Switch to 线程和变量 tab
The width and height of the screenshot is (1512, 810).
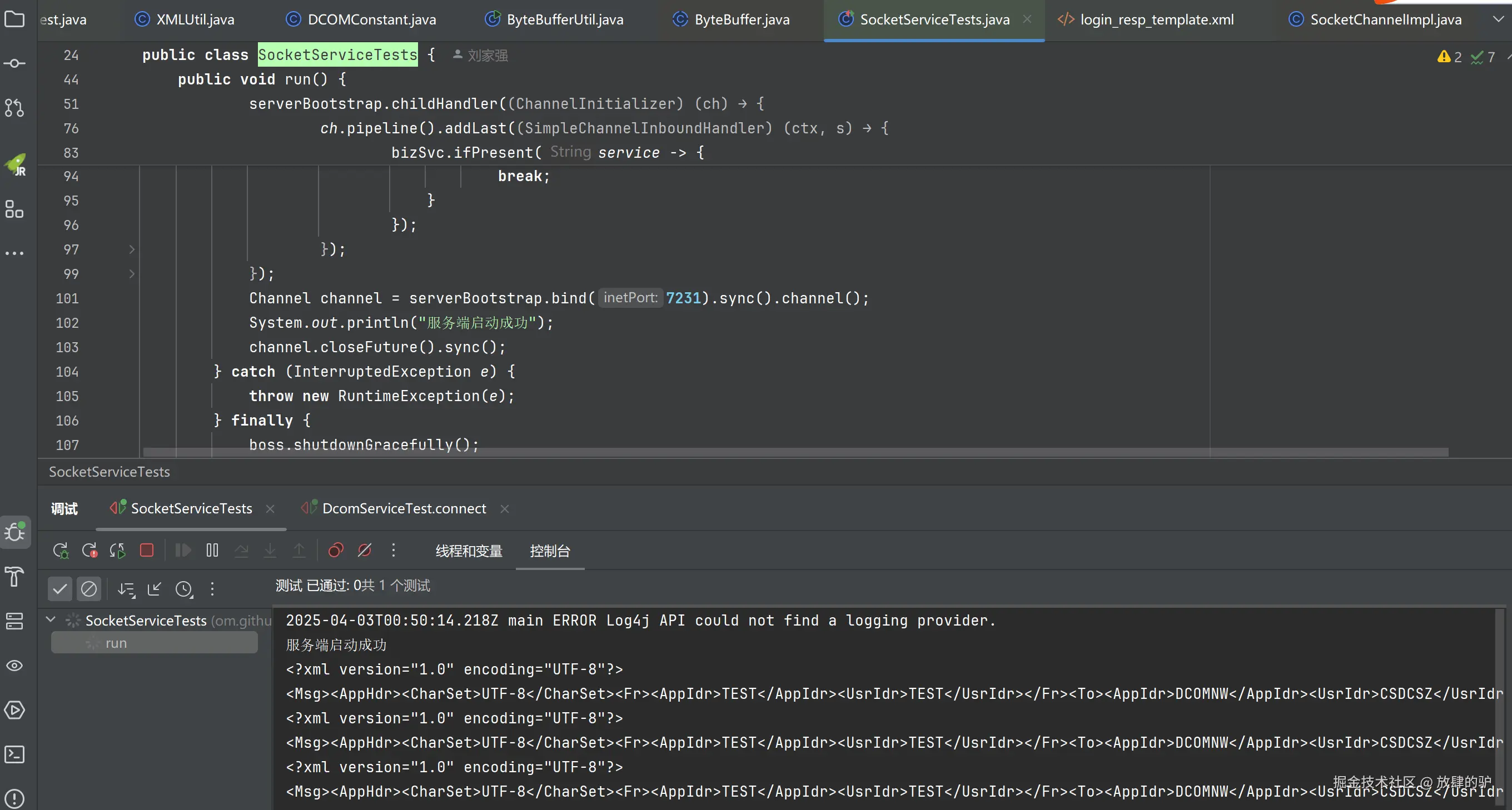469,551
